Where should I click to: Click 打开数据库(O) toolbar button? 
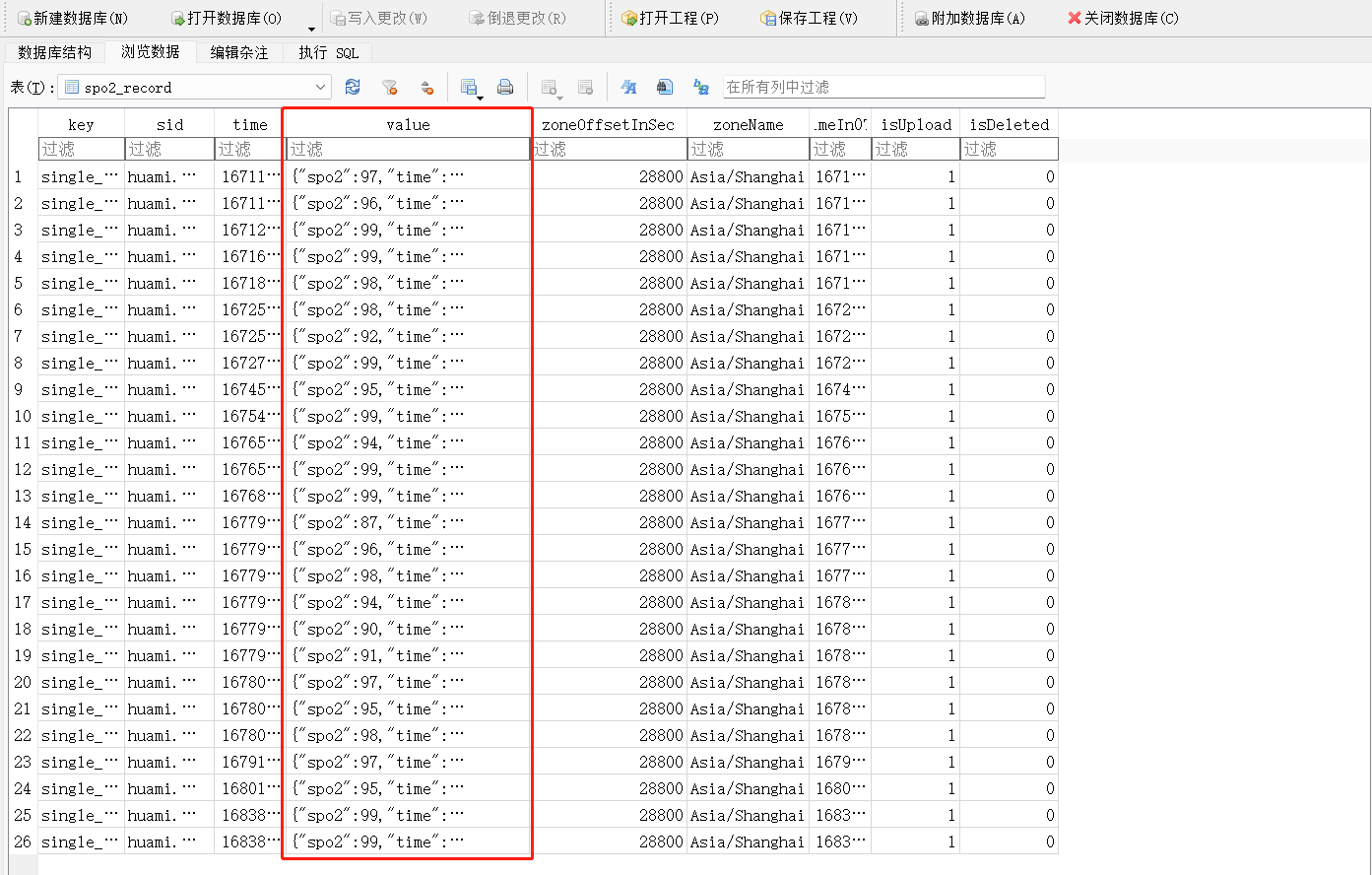[x=226, y=18]
